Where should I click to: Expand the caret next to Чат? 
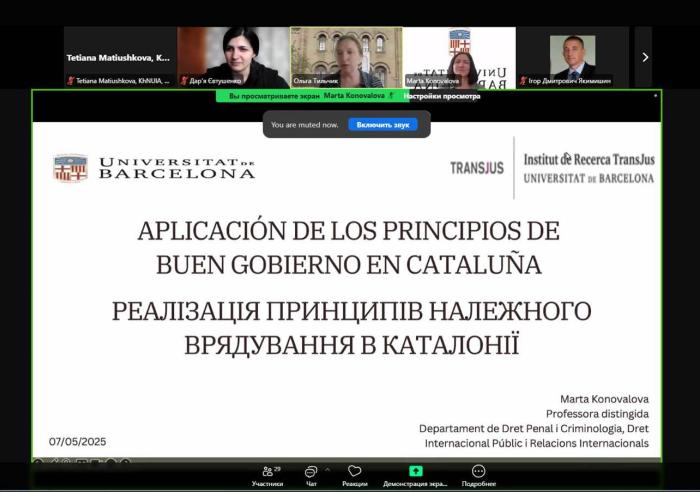327,469
